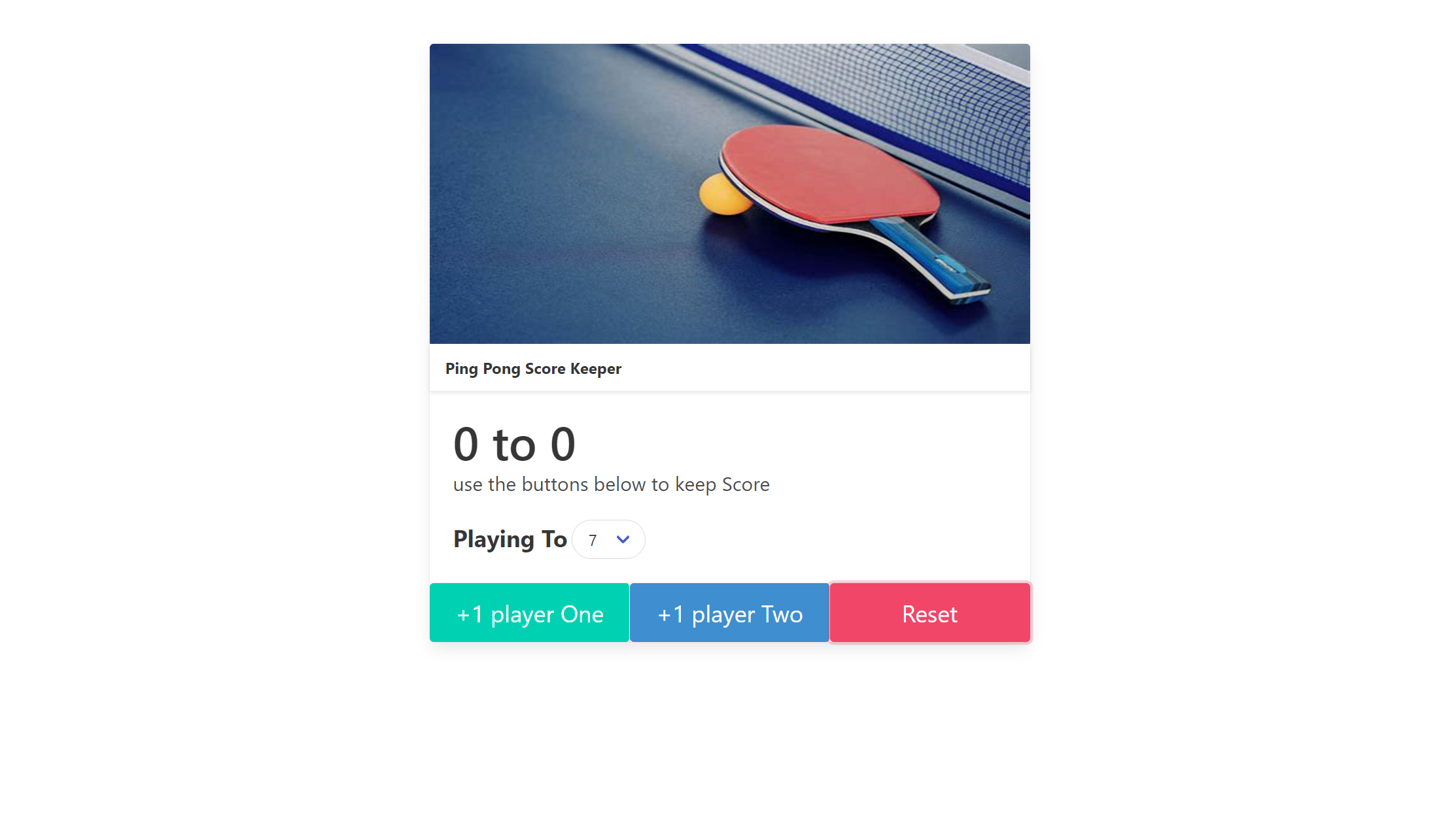Click the 0 to 0 score display
1456x827 pixels.
[x=514, y=445]
